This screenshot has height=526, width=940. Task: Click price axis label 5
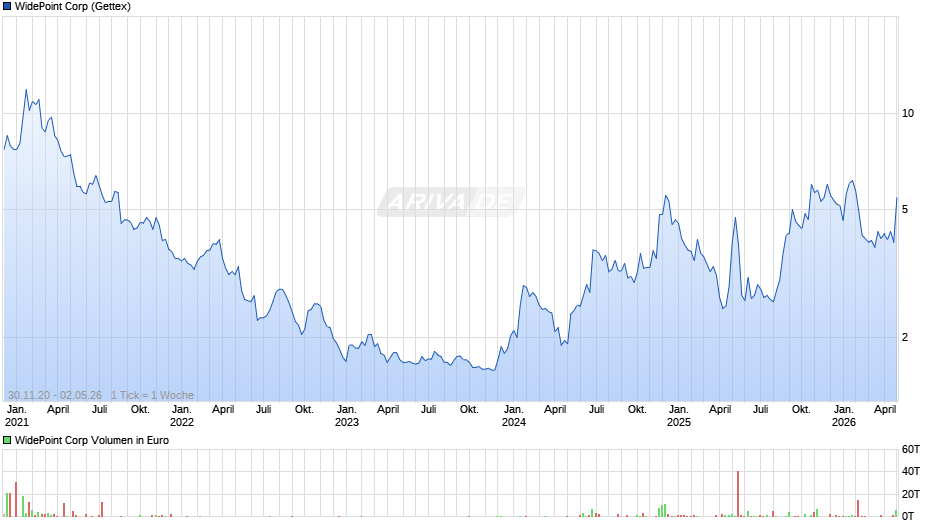pyautogui.click(x=905, y=209)
